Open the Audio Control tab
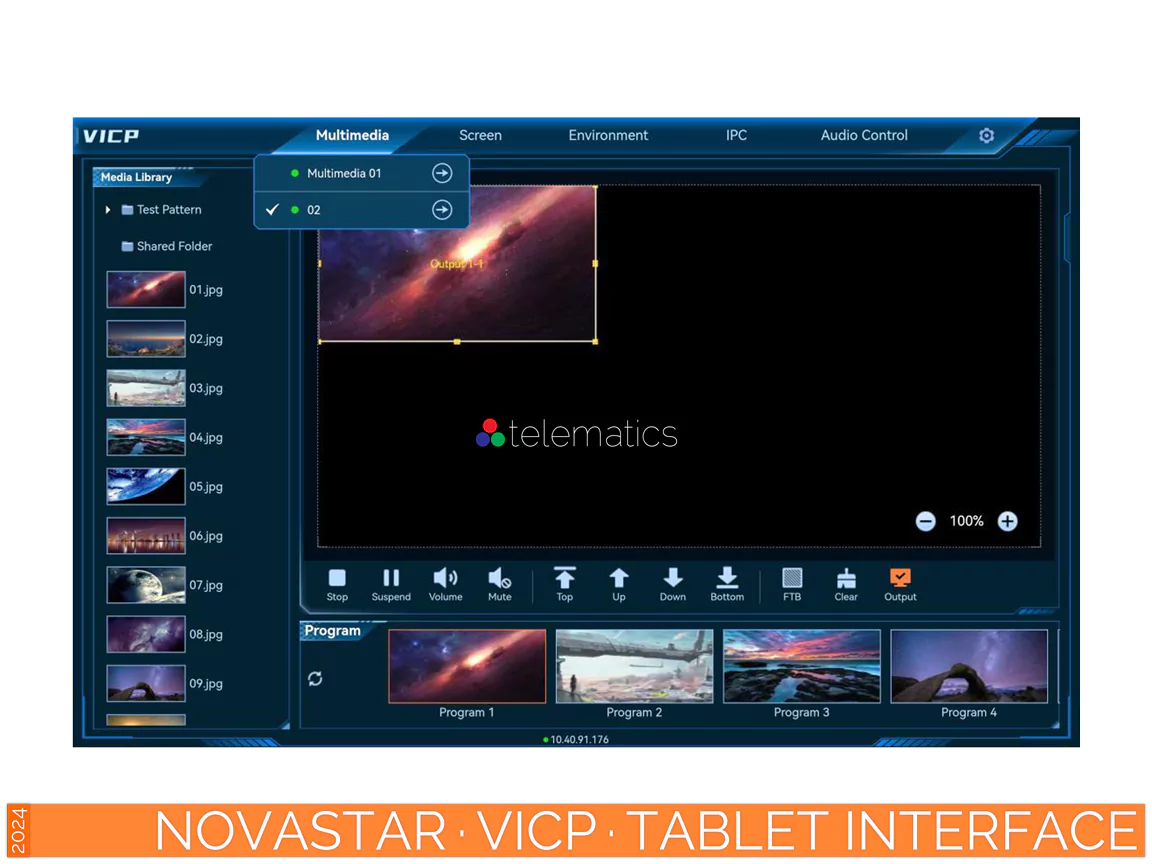The image size is (1152, 864). 864,136
